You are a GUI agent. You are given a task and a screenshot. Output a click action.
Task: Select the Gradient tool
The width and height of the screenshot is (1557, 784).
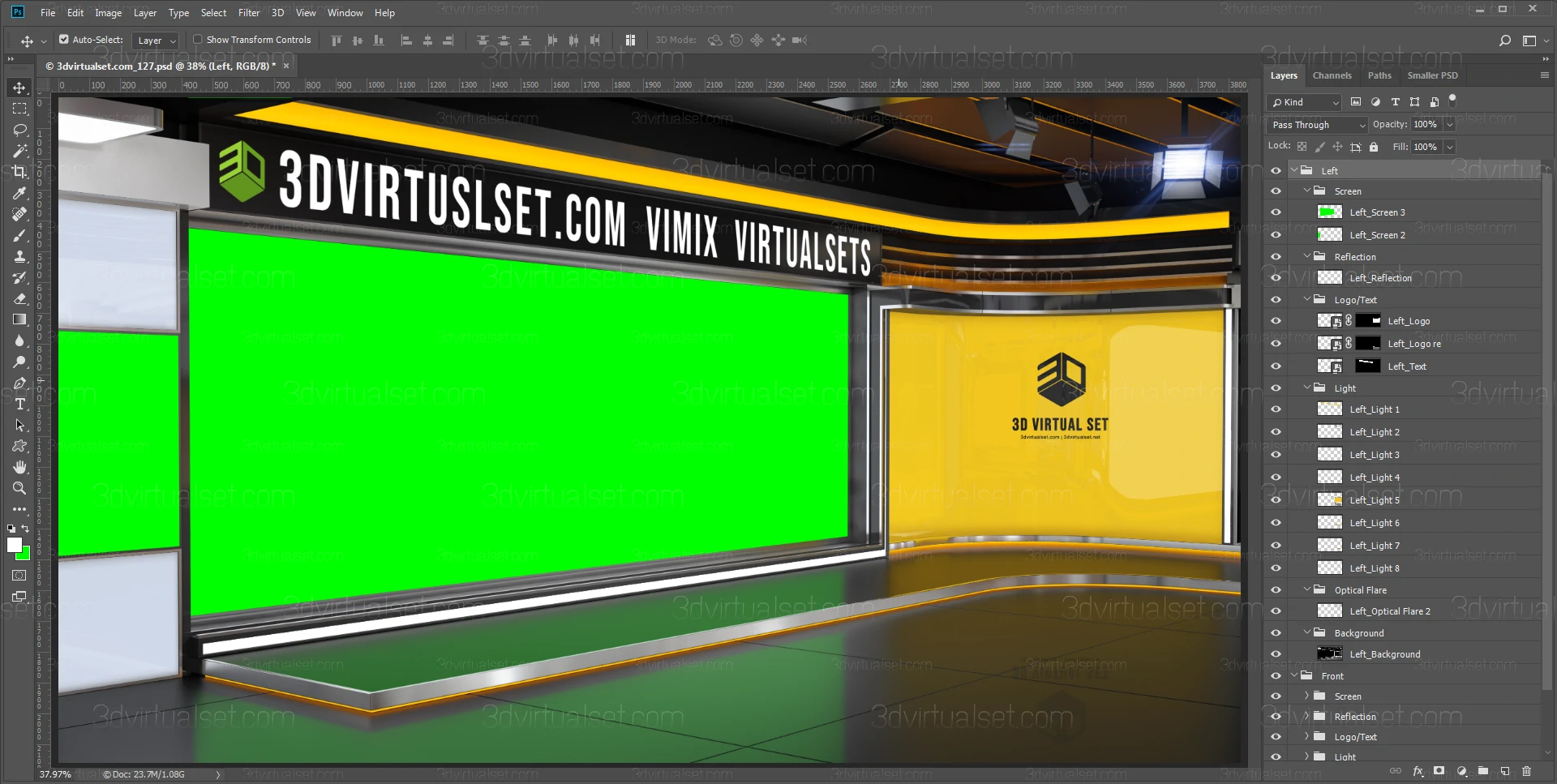(x=19, y=319)
